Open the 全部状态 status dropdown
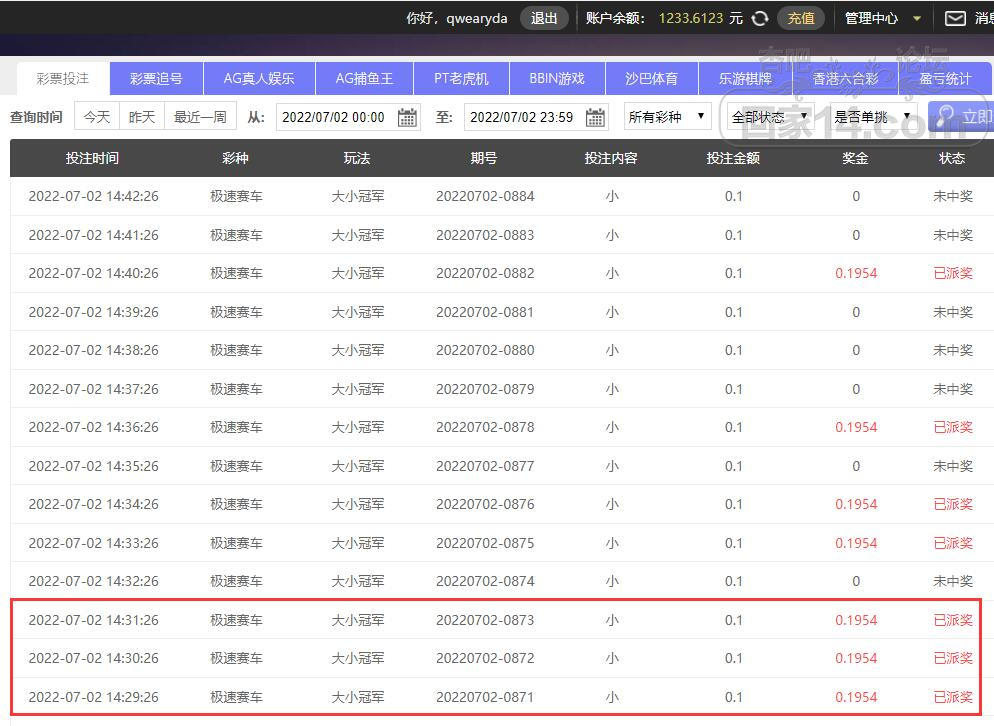Image resolution: width=994 pixels, height=726 pixels. pos(770,117)
